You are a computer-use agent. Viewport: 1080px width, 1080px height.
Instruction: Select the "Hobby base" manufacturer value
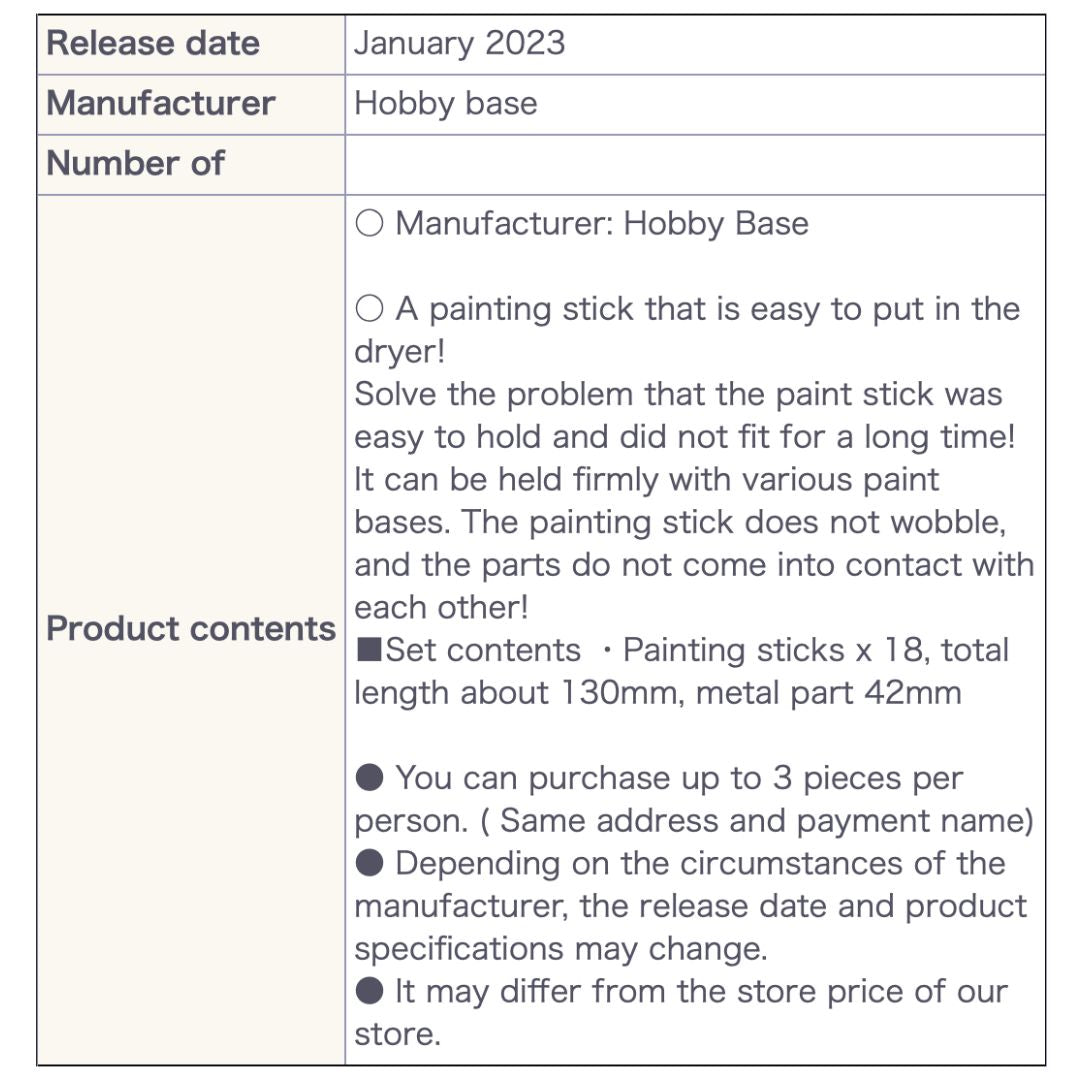coord(445,104)
